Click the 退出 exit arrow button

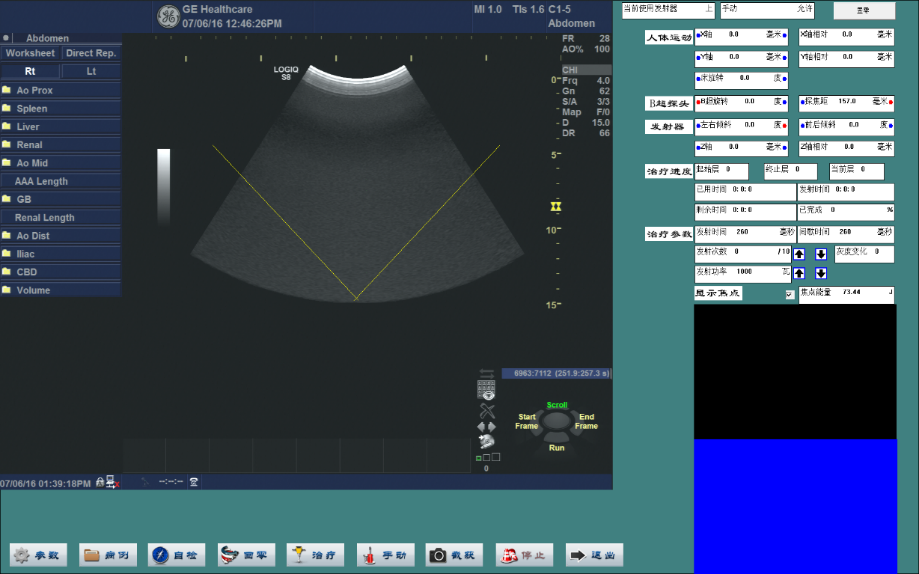coord(594,555)
